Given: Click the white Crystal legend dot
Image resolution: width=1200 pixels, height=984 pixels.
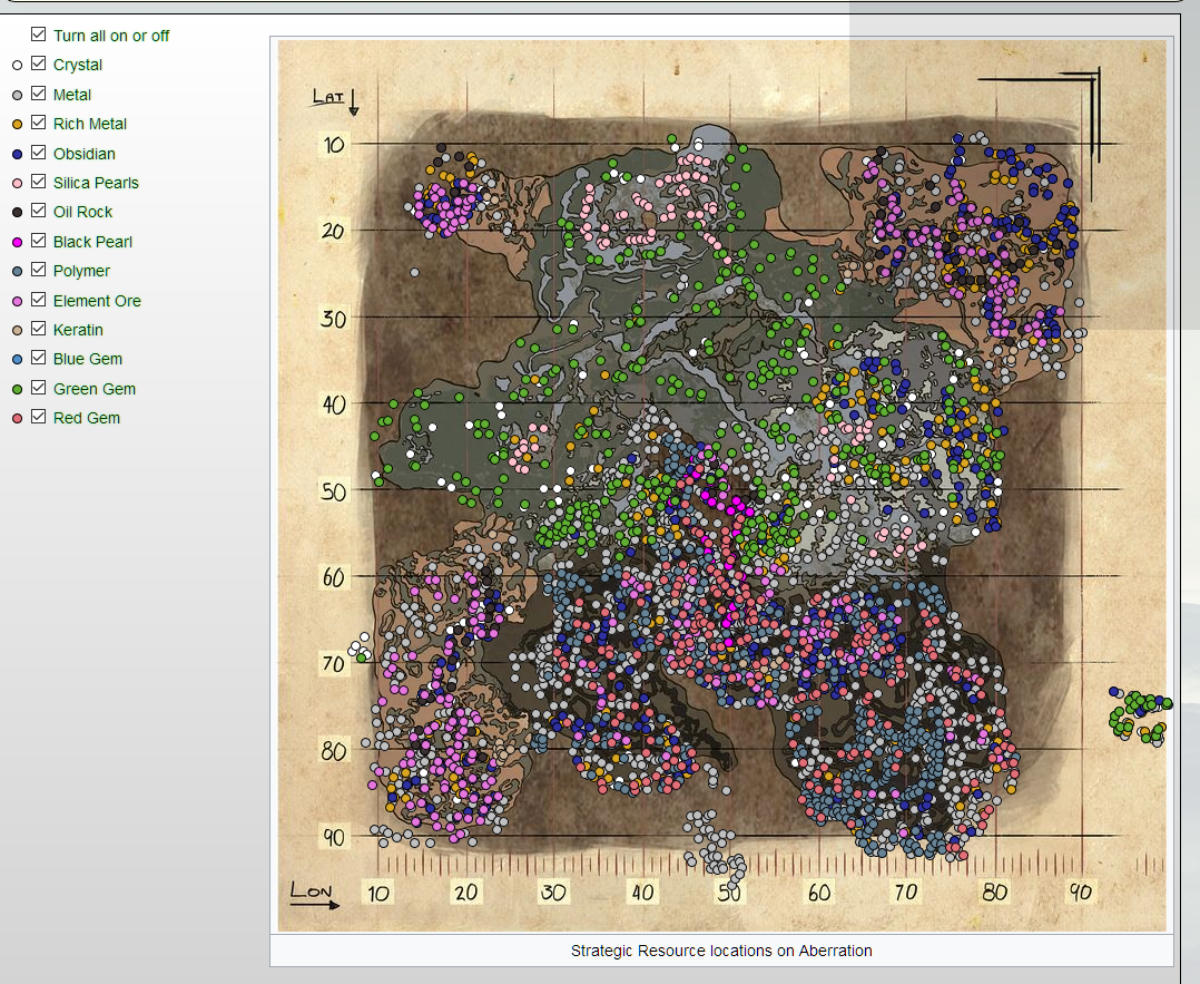Looking at the screenshot, I should pos(17,66).
